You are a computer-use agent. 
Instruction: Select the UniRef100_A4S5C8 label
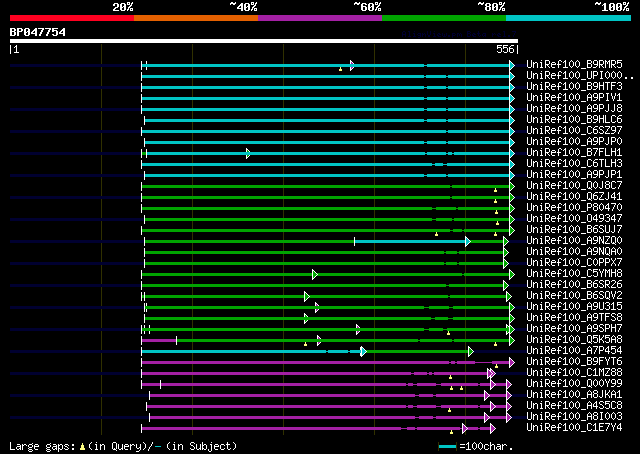click(574, 406)
